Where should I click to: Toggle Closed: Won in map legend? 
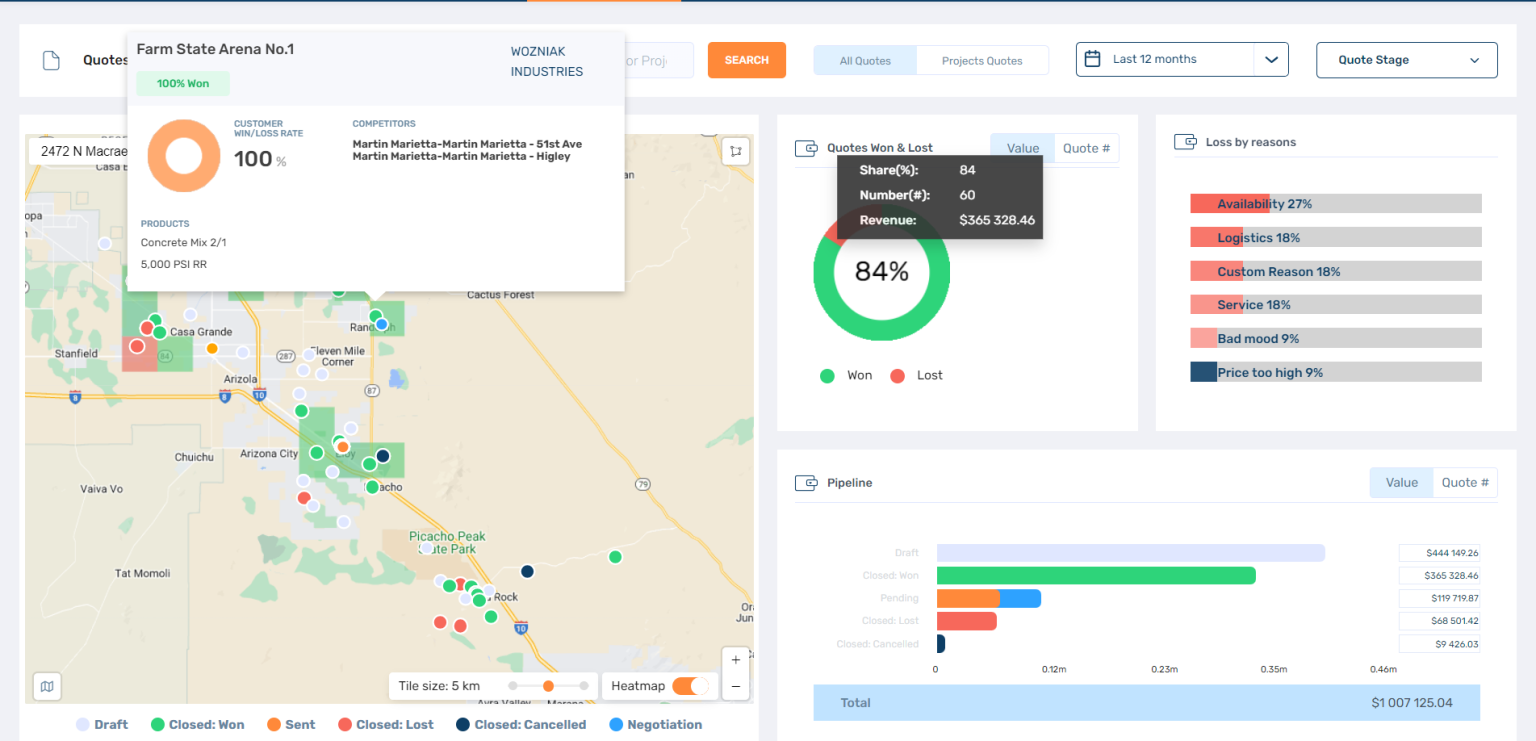tap(197, 724)
